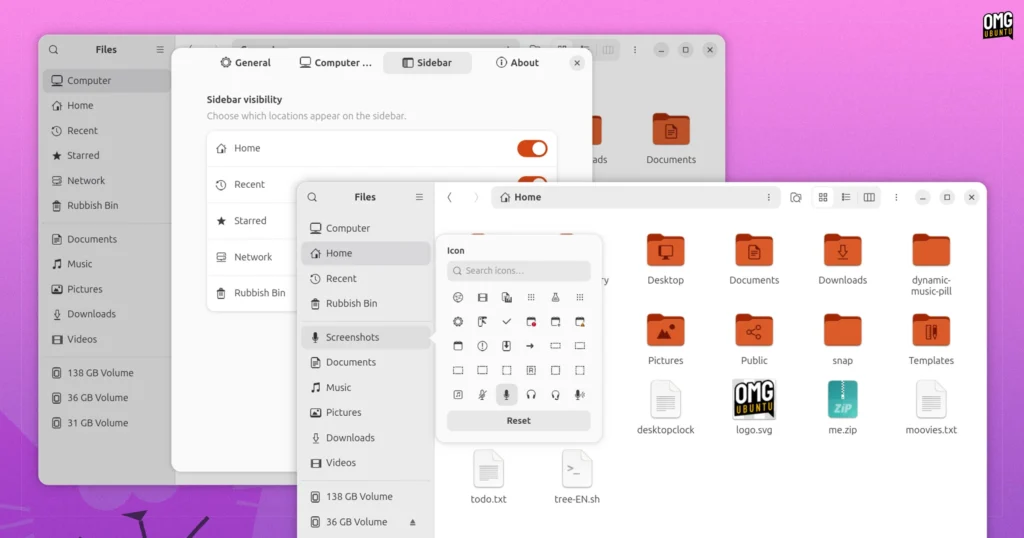Open 31 GB Volume in back sidebar

pyautogui.click(x=107, y=423)
